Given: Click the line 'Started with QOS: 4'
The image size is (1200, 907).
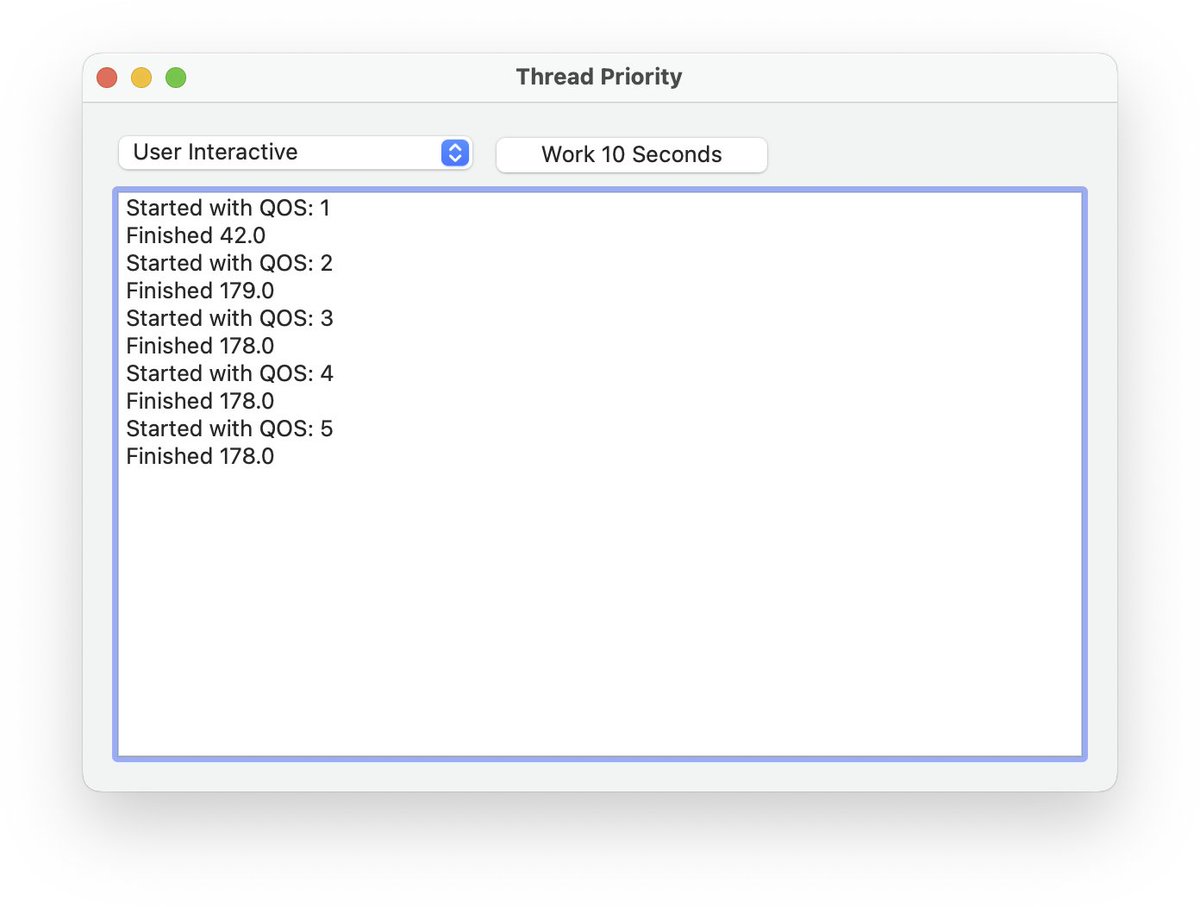Looking at the screenshot, I should click(x=230, y=373).
